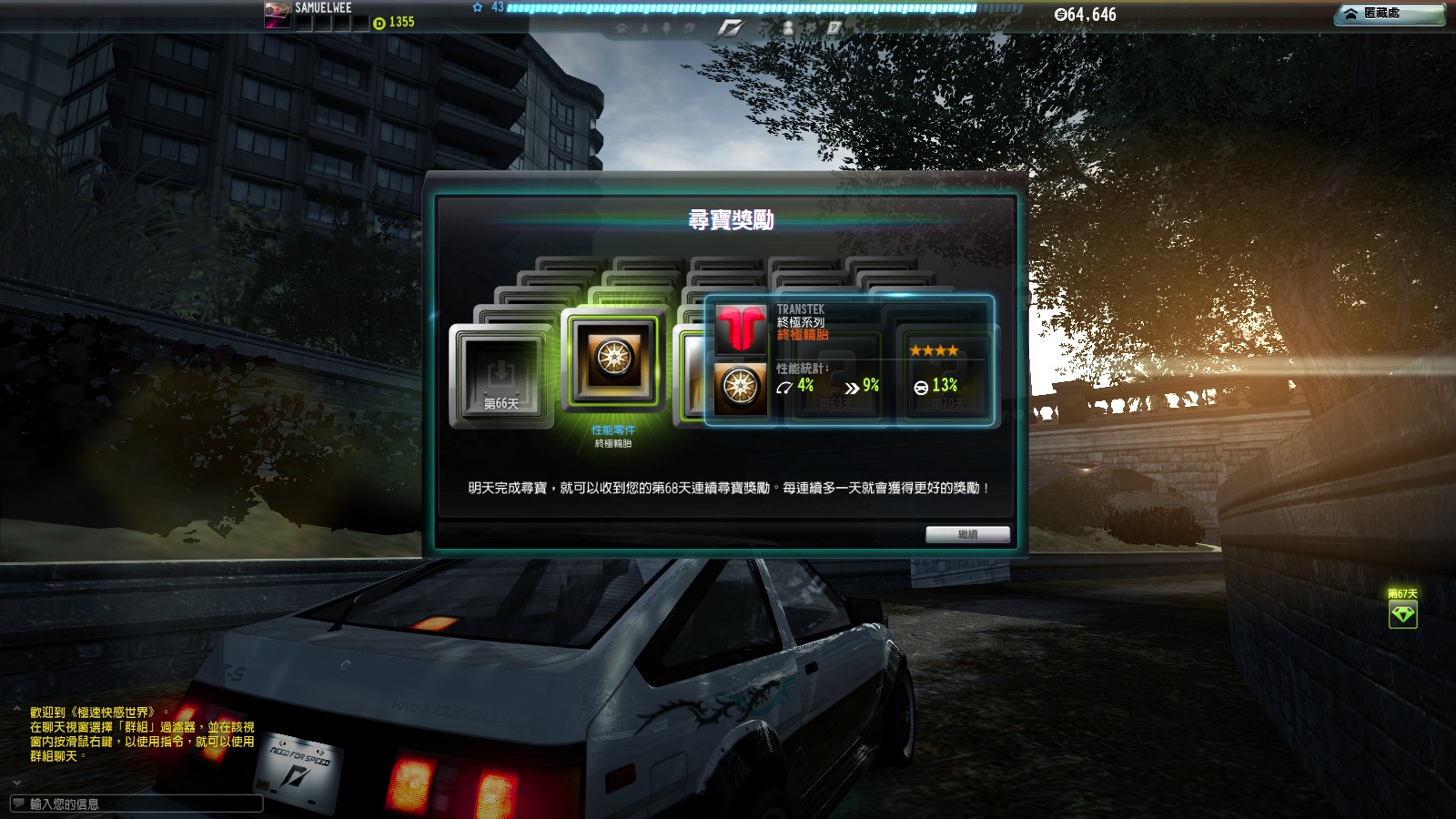Click the chat bubble icon beside input
Viewport: 1456px width, 819px height.
pos(18,804)
